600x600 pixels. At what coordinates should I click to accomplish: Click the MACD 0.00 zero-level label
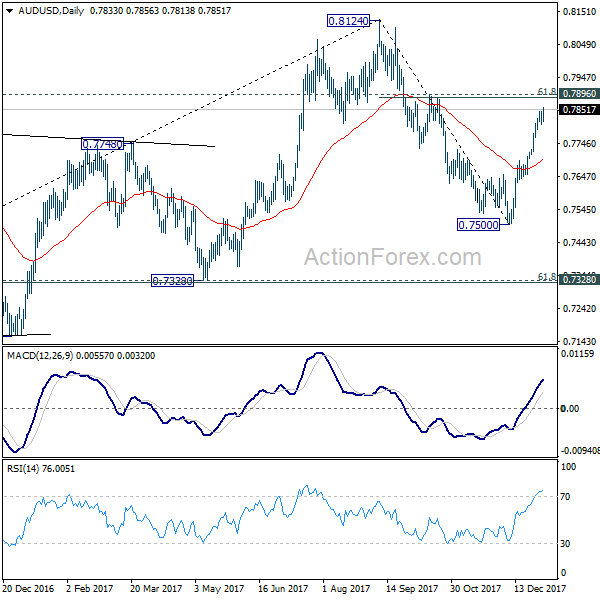[x=570, y=409]
